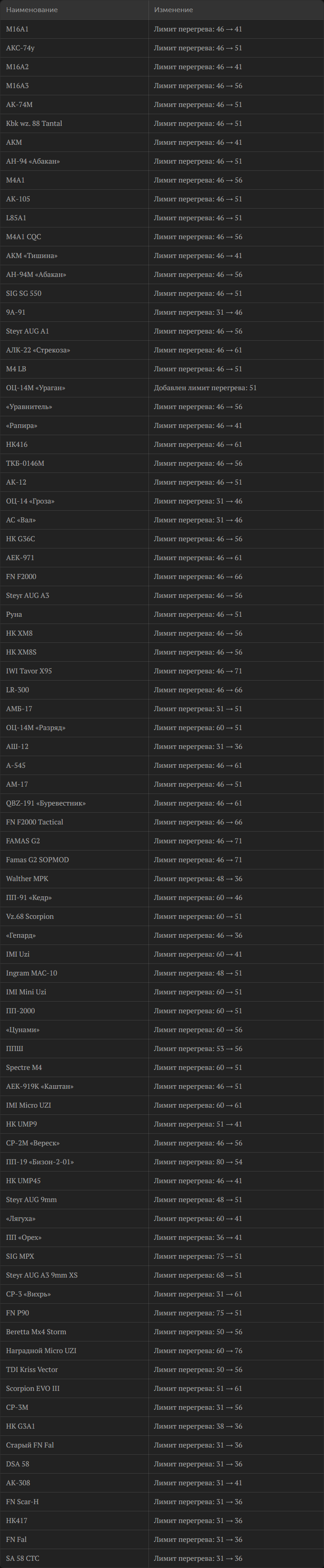This screenshot has width=324, height=1568.
Task: Select the 9А-91 name cell
Action: coord(16,312)
